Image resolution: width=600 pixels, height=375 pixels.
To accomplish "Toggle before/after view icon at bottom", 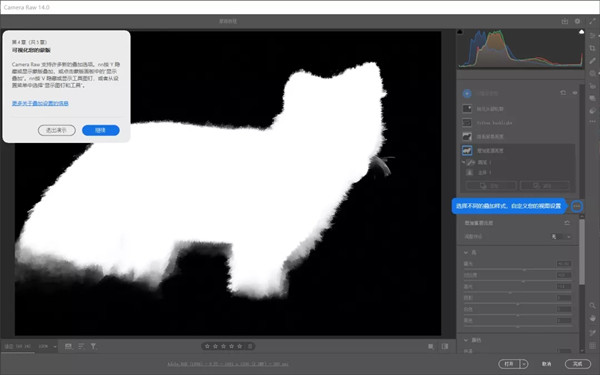I will tap(445, 346).
